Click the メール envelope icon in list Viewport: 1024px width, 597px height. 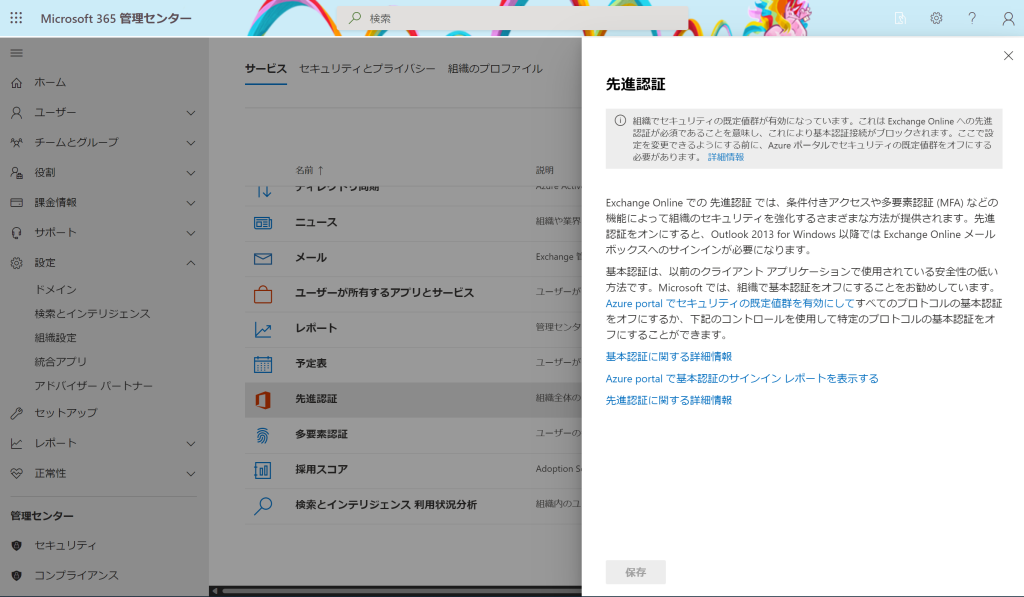(263, 258)
